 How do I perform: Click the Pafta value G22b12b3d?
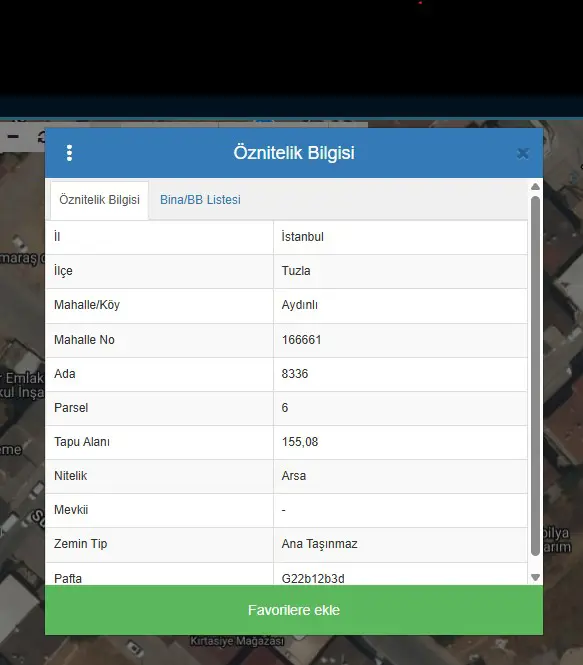(x=313, y=578)
